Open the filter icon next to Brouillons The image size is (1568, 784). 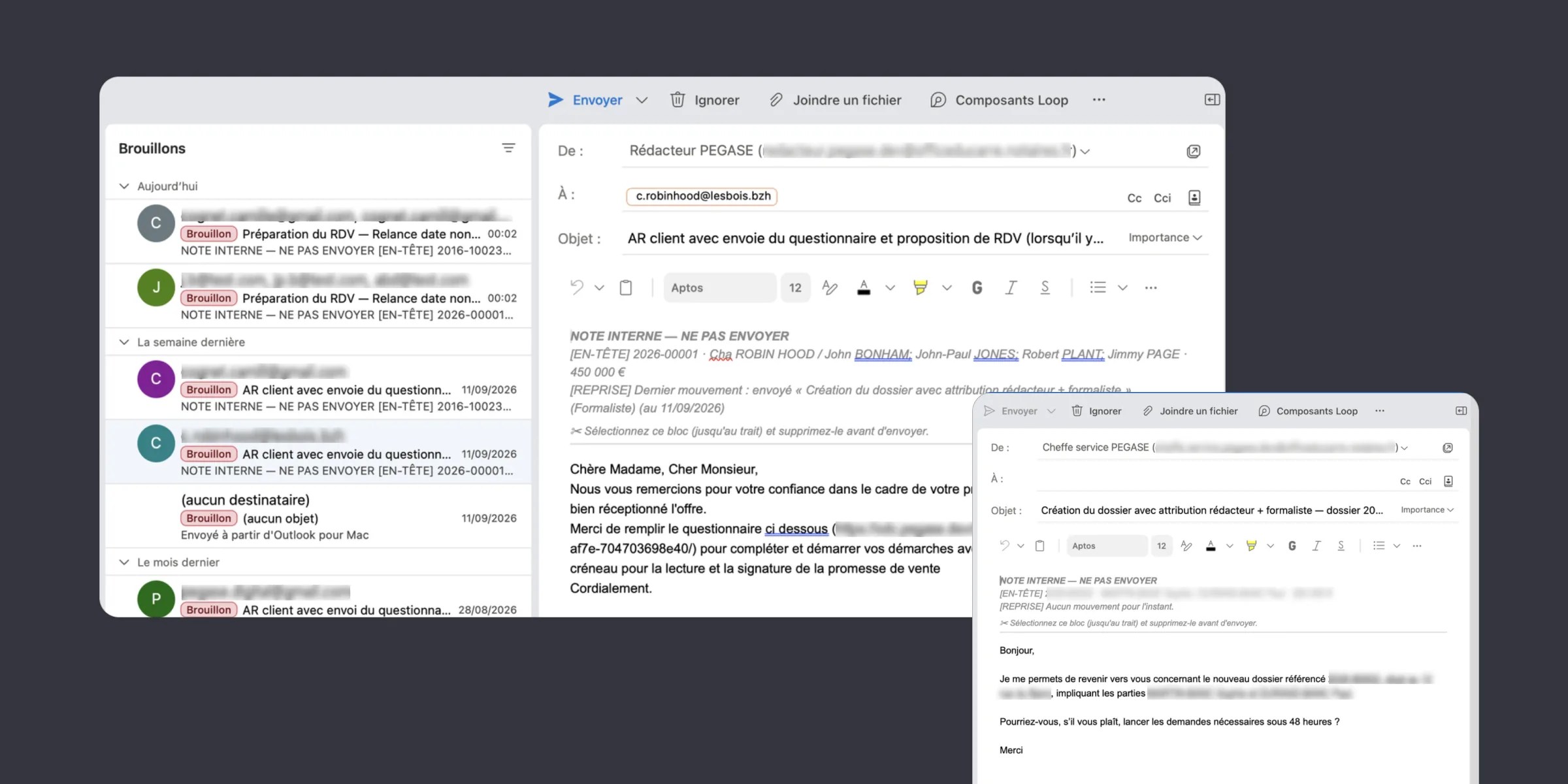click(x=508, y=148)
